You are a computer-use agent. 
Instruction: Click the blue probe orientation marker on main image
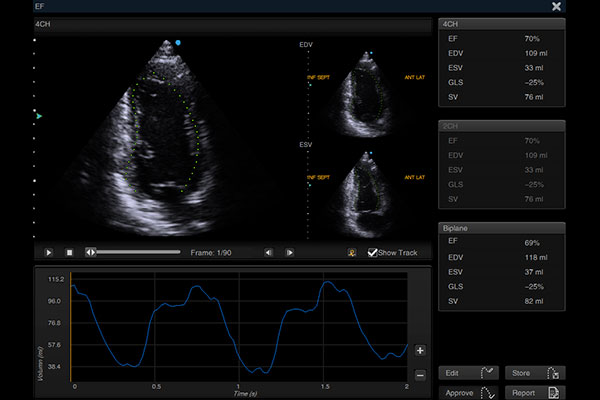click(178, 43)
